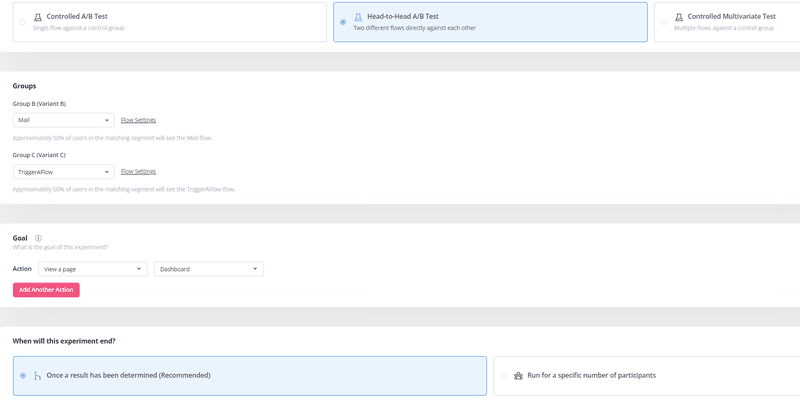Click the flask icon on Controlled Multivariate Test
Viewport: 800px width, 401px height.
(x=679, y=17)
